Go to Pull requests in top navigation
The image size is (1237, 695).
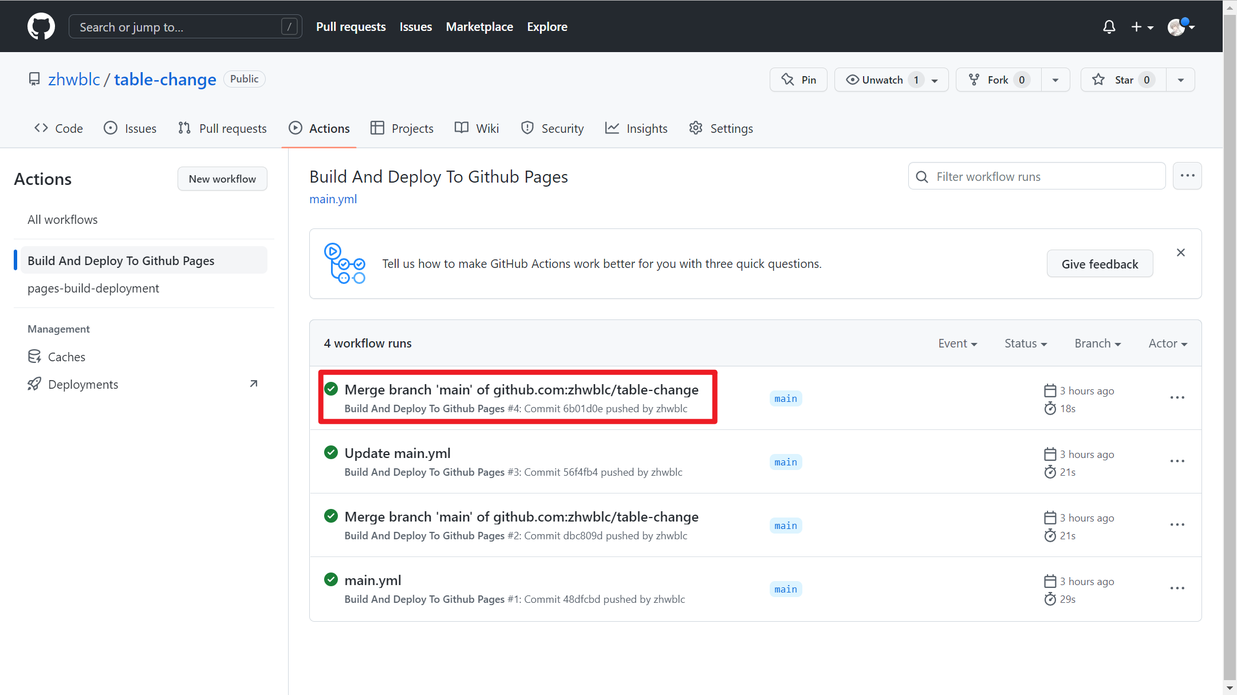351,27
